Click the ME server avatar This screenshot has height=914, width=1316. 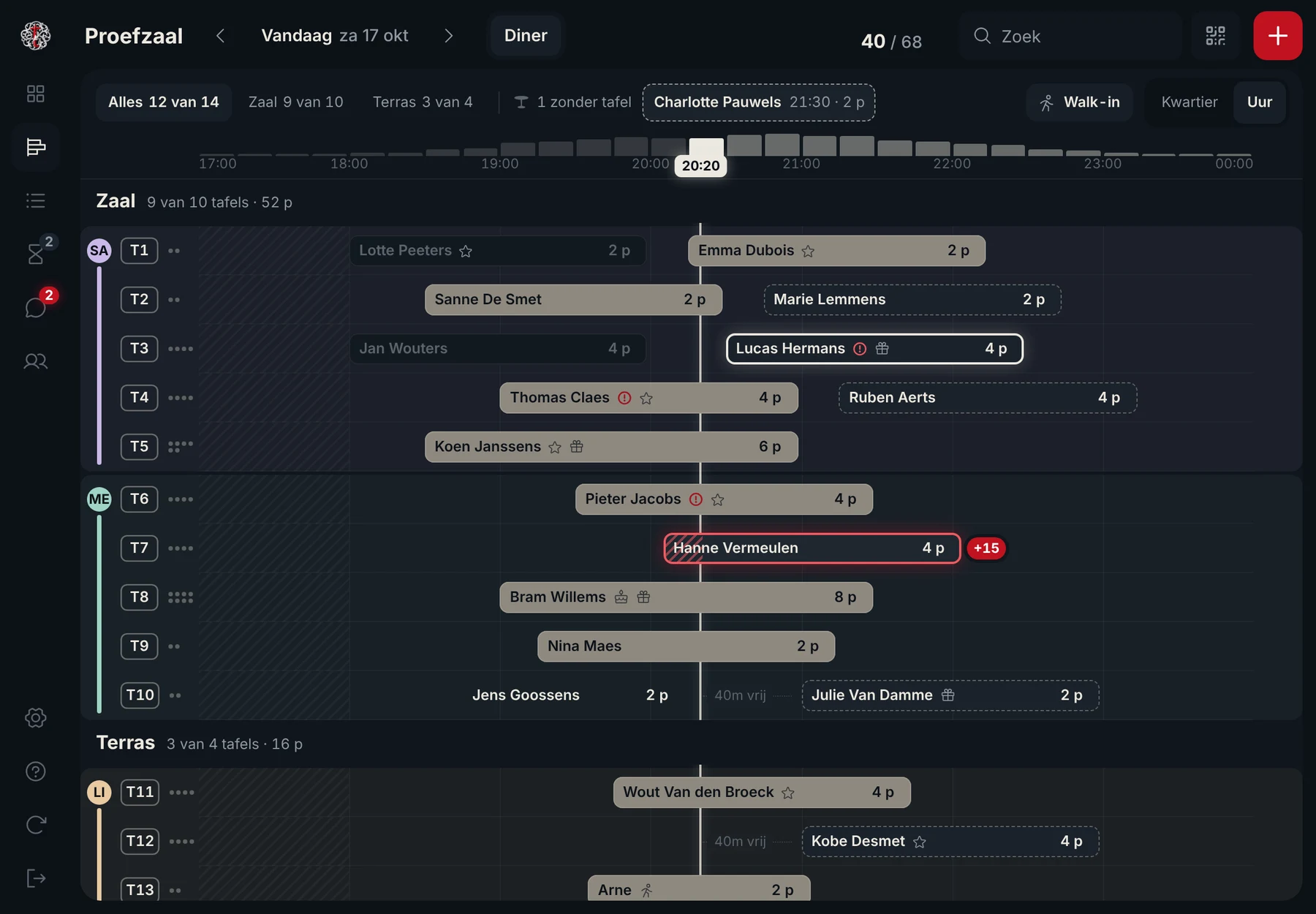coord(99,499)
